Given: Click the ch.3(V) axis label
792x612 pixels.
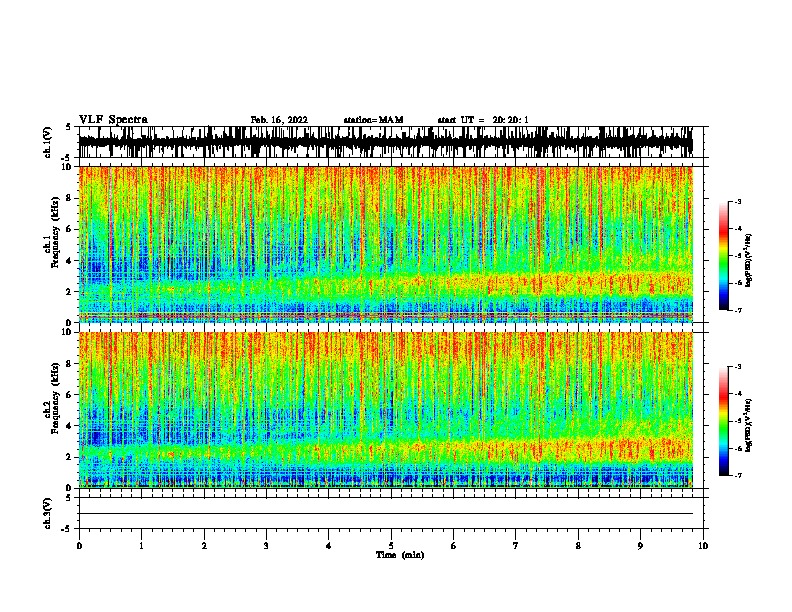Looking at the screenshot, I should tap(48, 513).
